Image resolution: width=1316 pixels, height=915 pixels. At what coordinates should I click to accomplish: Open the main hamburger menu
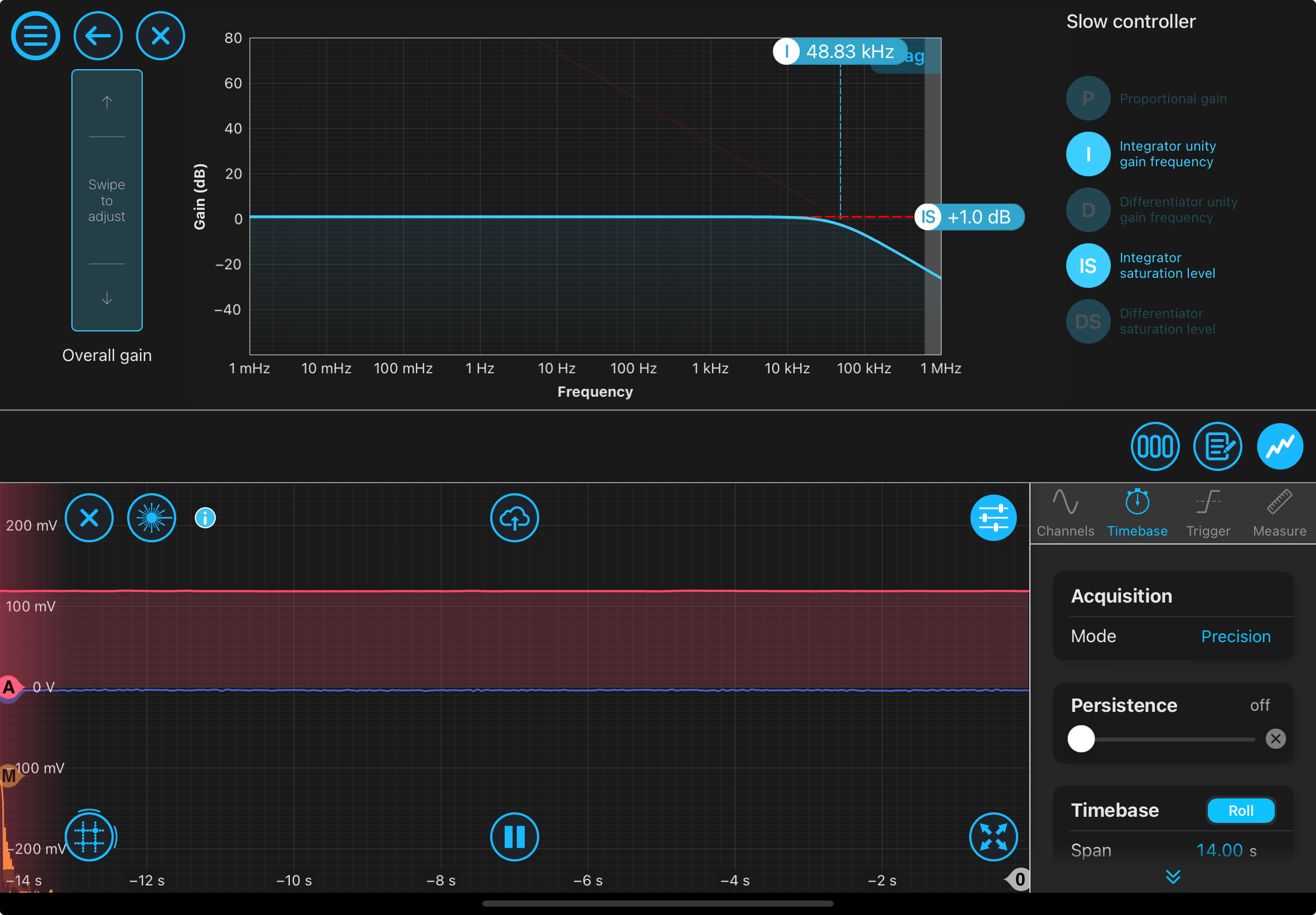point(36,36)
